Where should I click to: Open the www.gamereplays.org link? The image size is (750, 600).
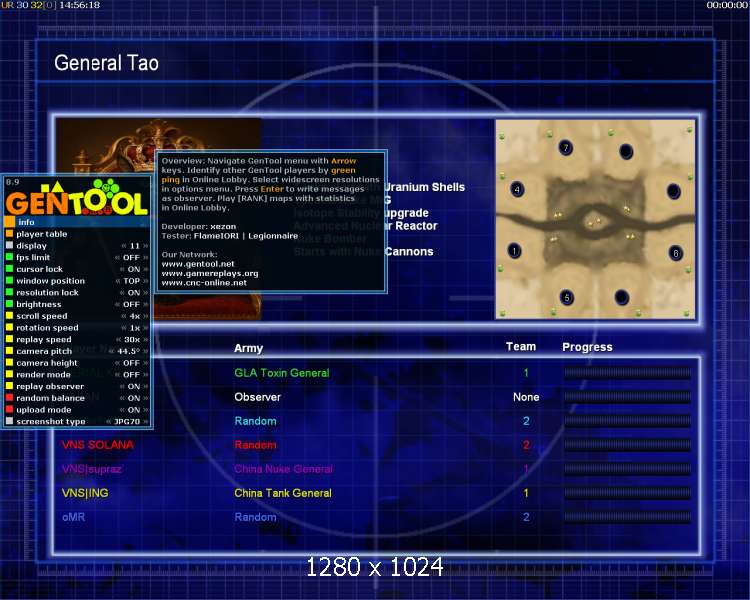(210, 273)
